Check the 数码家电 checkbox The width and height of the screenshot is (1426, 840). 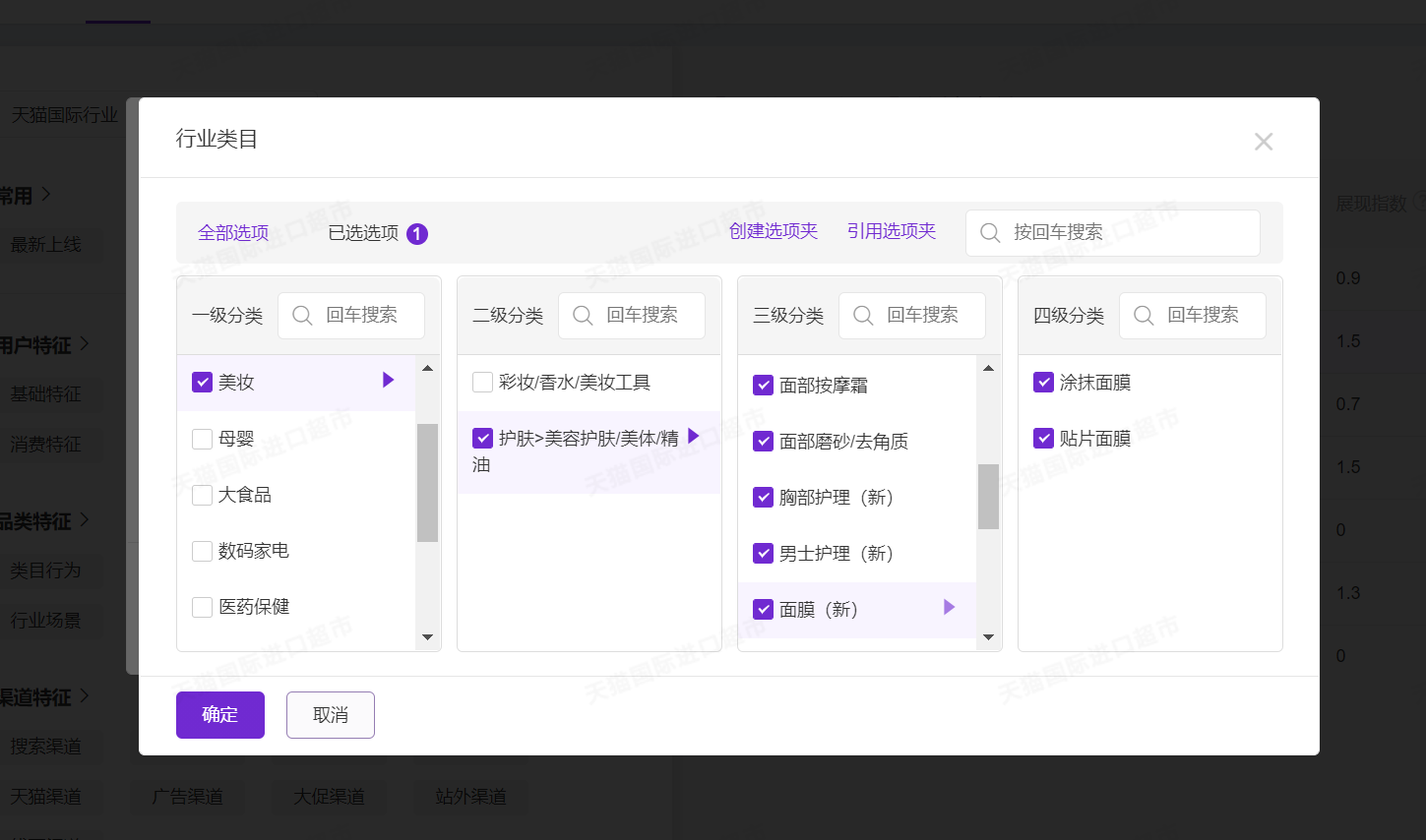202,551
